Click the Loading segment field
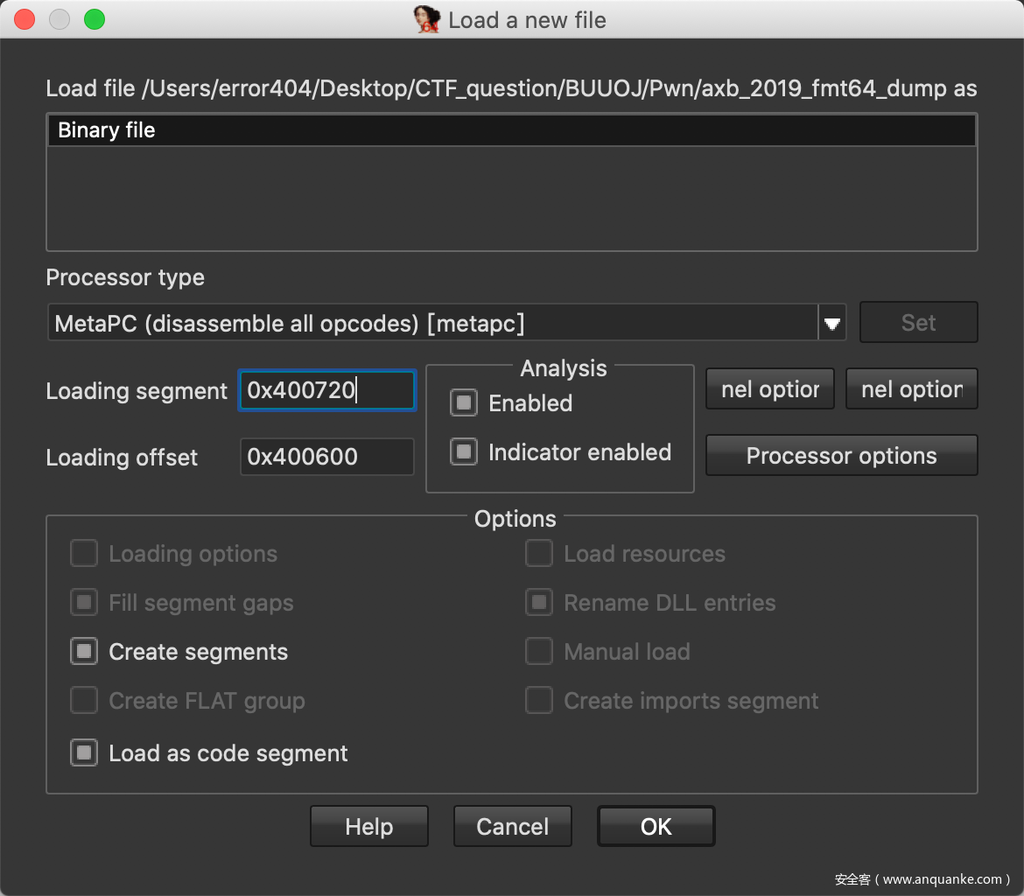Screen dimensions: 1024x896 click(x=326, y=391)
